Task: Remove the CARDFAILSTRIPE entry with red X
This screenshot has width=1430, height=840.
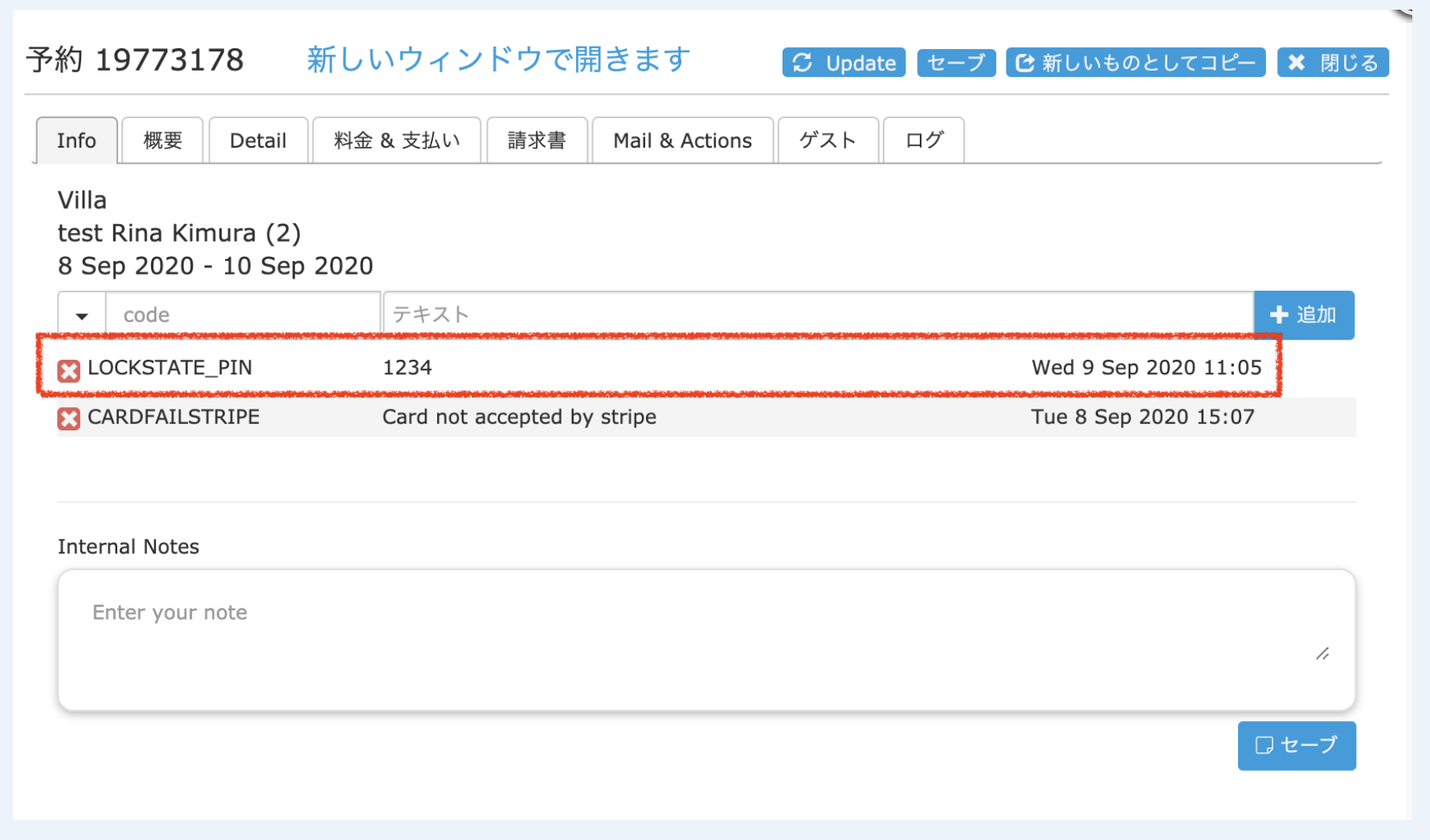Action: 69,419
